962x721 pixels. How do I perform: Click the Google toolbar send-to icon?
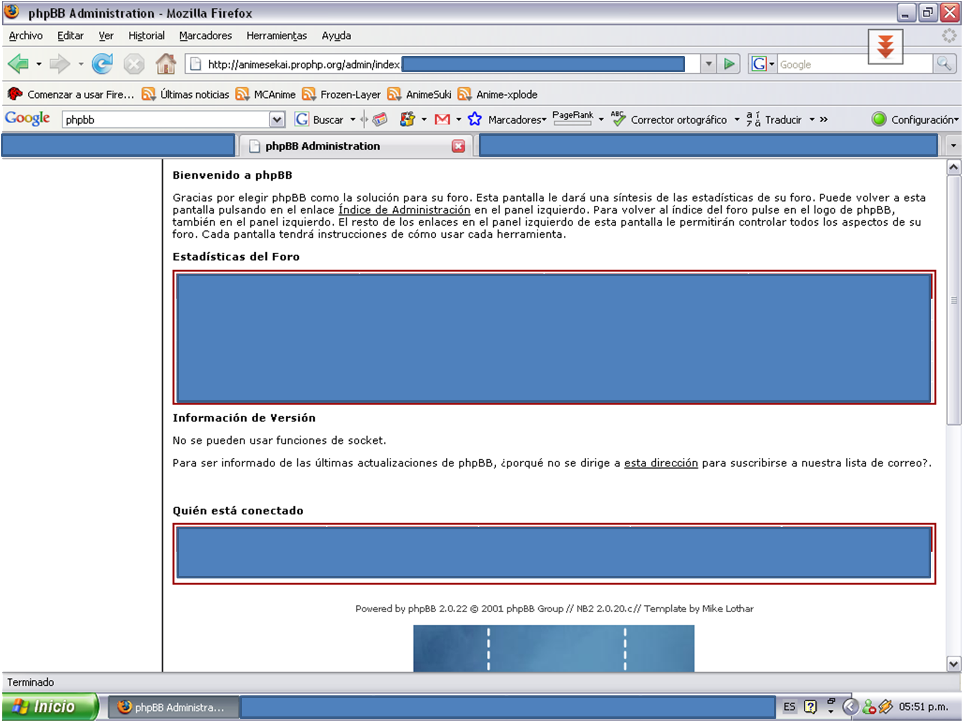pyautogui.click(x=407, y=119)
